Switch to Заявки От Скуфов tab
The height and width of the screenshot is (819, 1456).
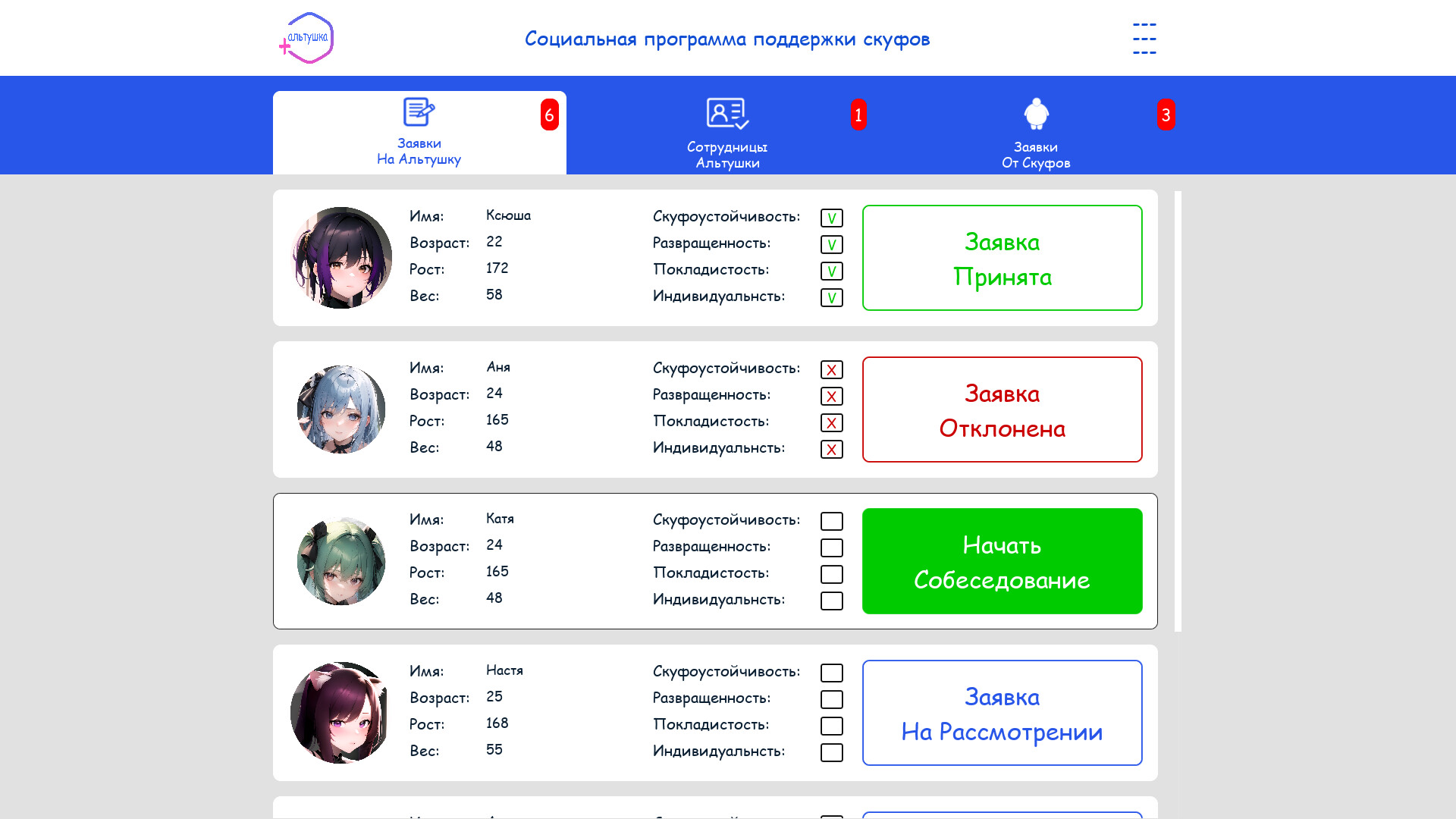pos(1036,155)
